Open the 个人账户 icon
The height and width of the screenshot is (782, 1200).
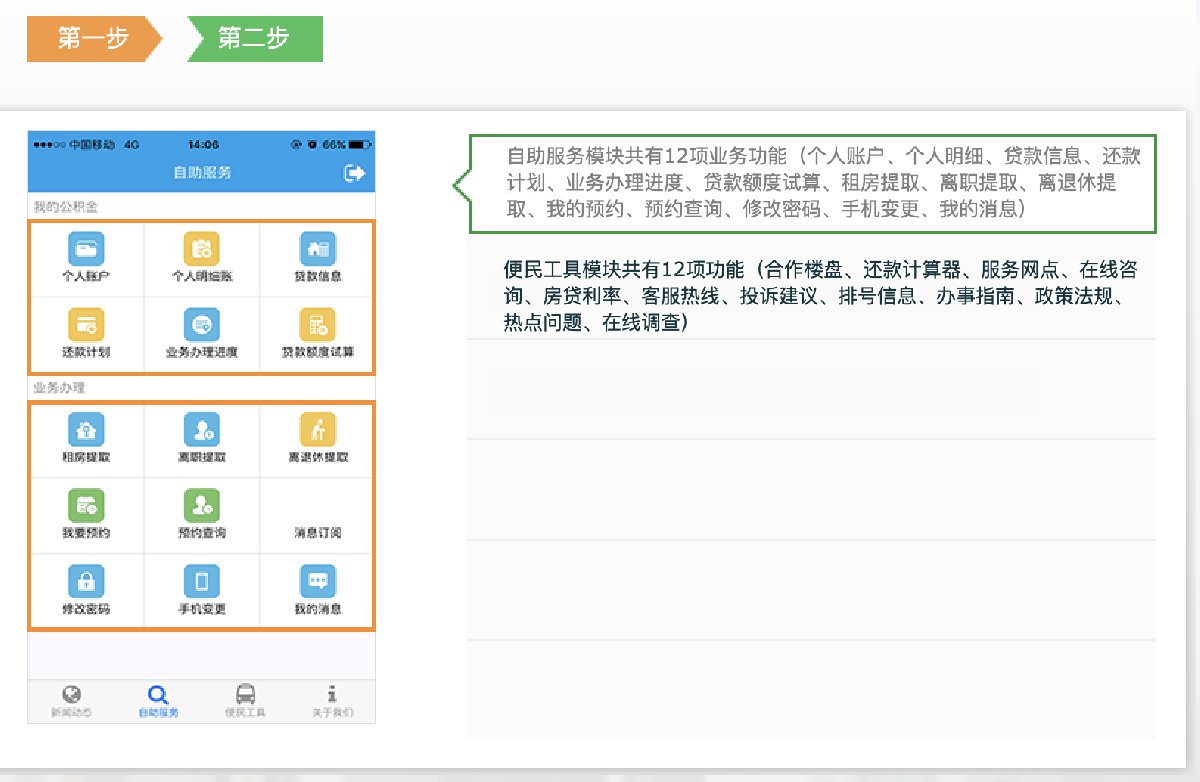[86, 248]
